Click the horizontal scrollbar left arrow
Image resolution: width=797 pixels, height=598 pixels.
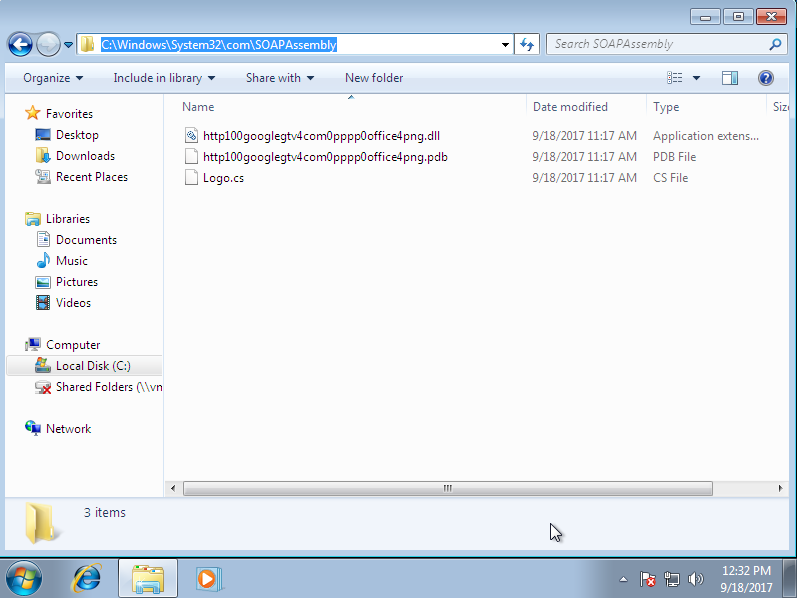pyautogui.click(x=173, y=488)
